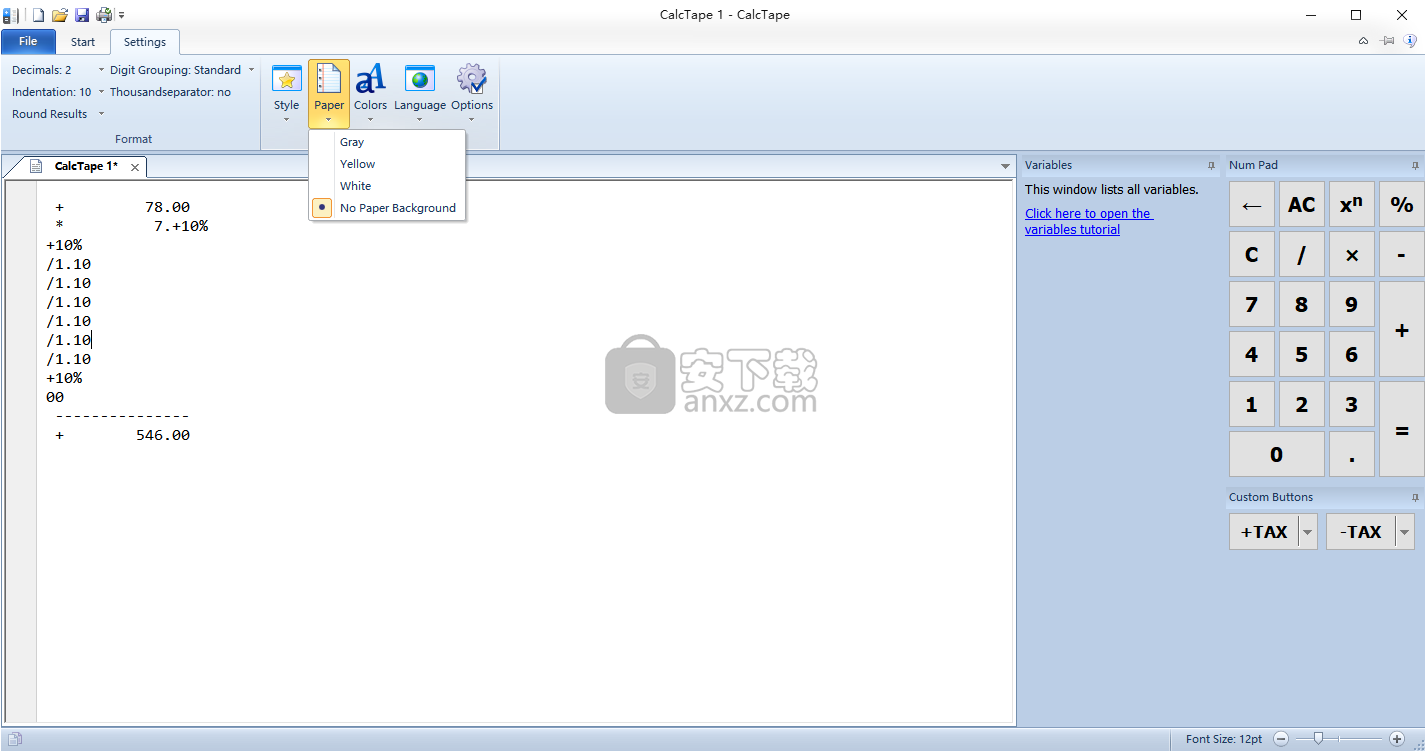Open the Style menu with star icon
This screenshot has height=752, width=1426.
[x=286, y=92]
